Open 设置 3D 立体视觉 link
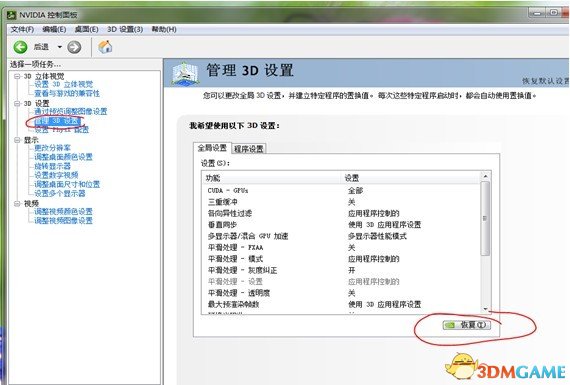 click(x=64, y=84)
